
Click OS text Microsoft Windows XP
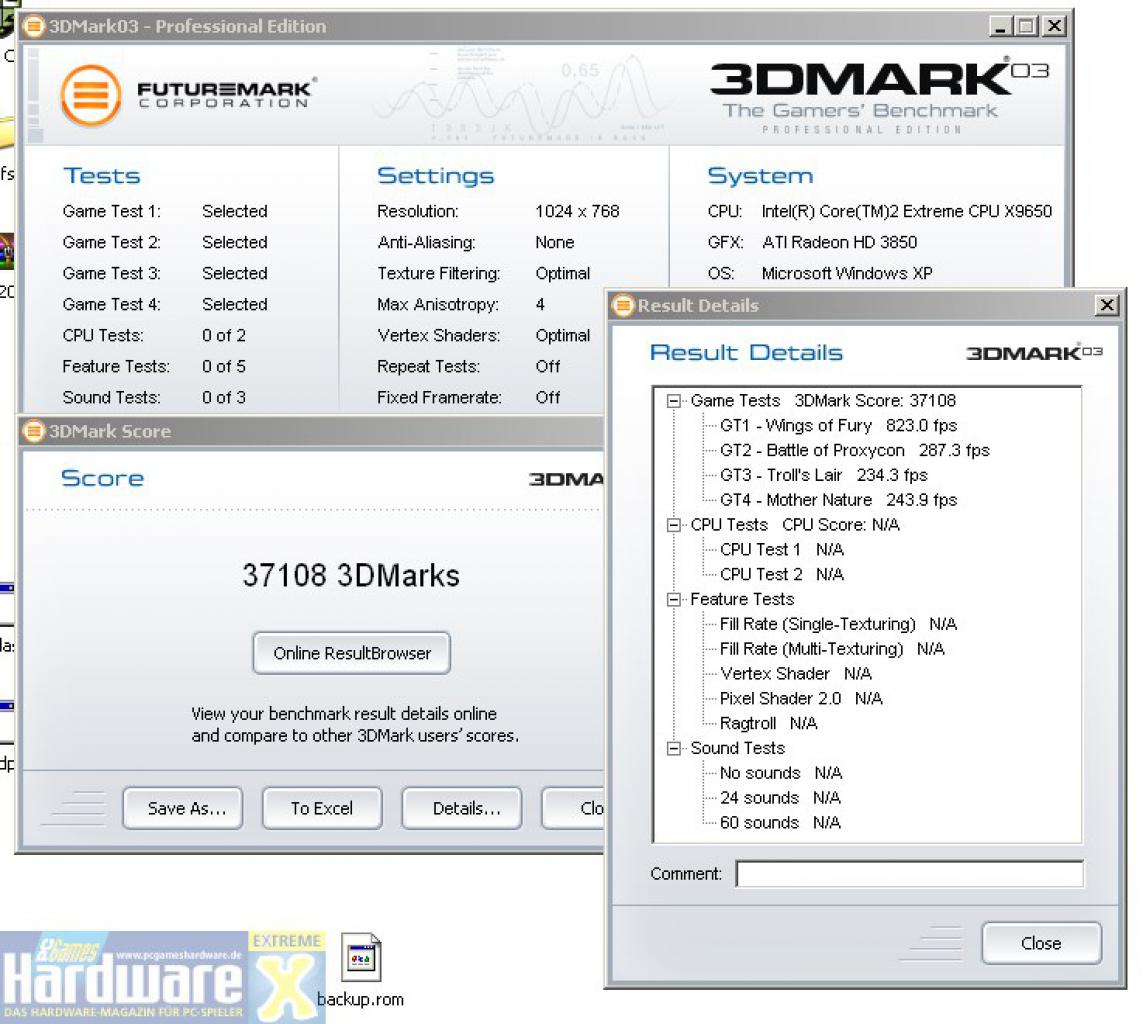point(847,273)
